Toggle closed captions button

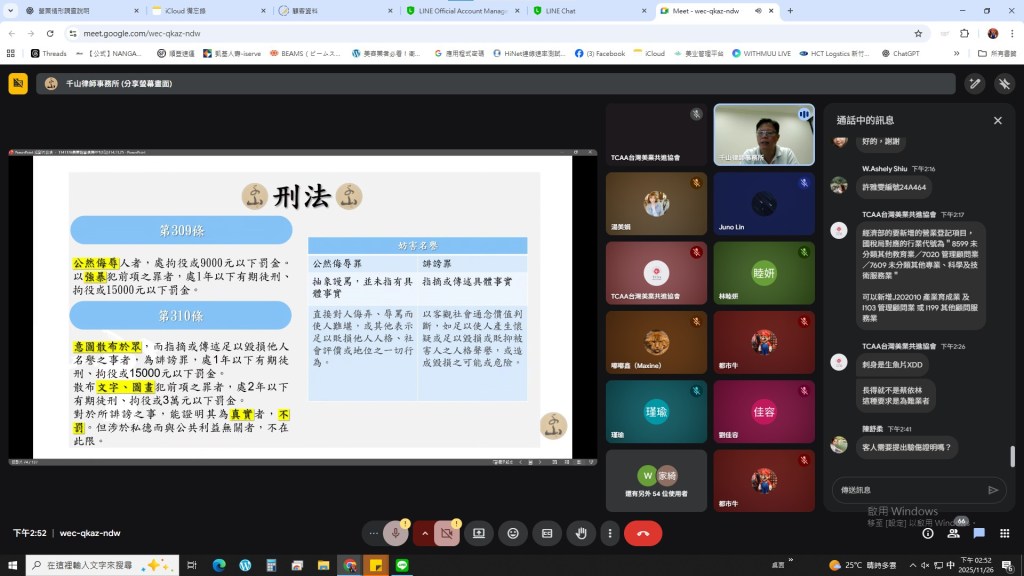coord(547,533)
